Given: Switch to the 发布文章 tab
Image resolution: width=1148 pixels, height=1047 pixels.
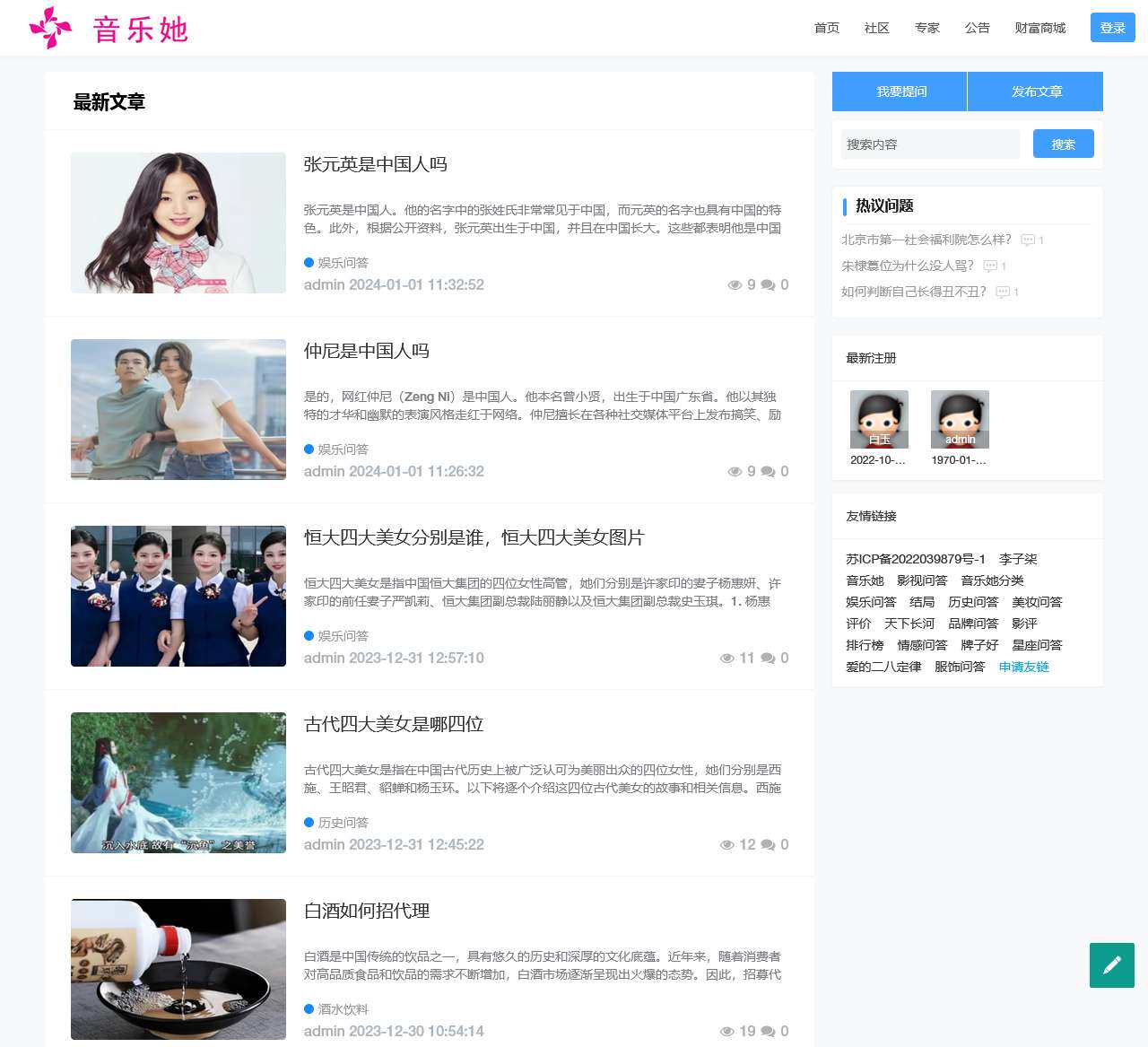Looking at the screenshot, I should click(1036, 91).
